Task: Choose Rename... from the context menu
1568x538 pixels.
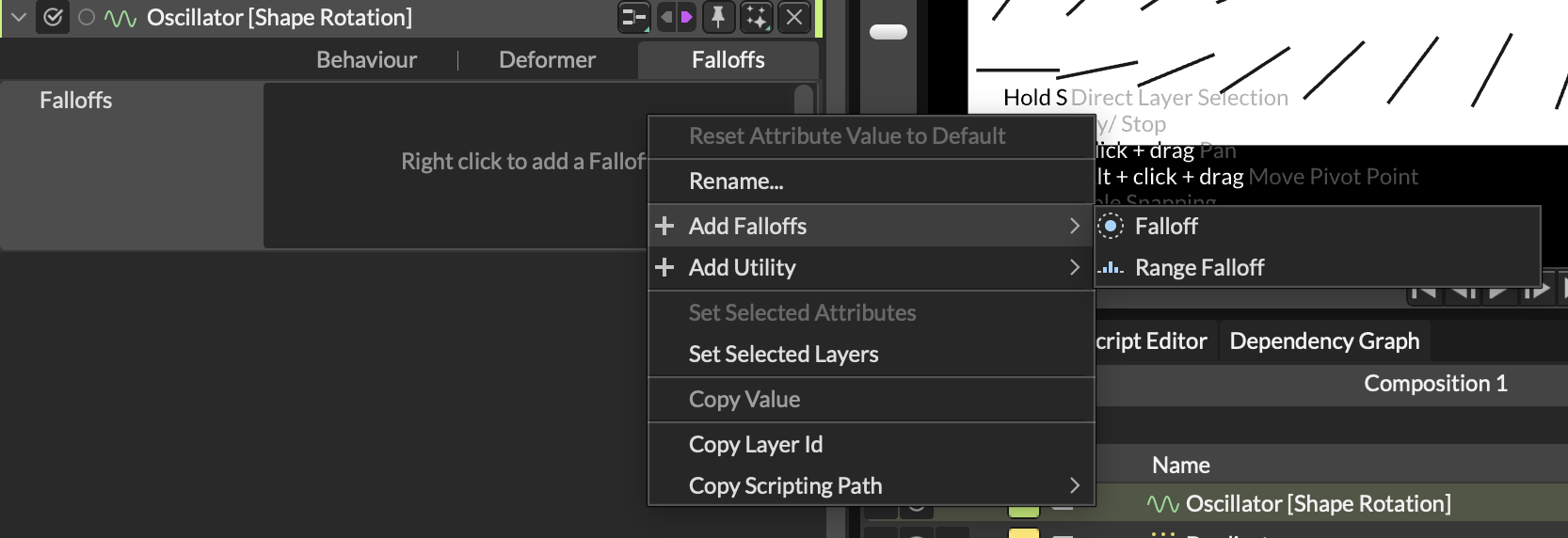Action: click(736, 182)
